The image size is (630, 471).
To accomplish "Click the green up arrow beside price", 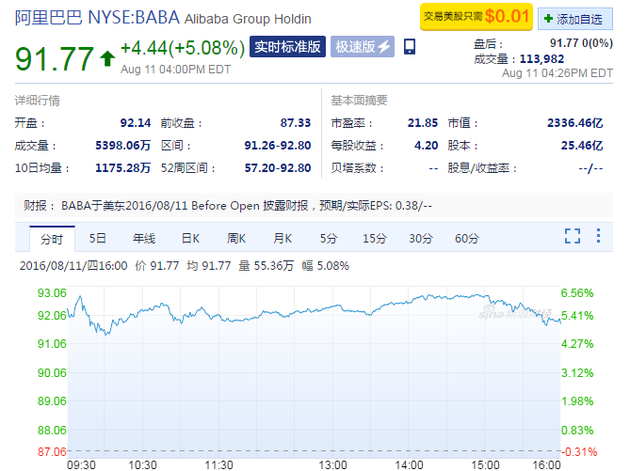I will (x=107, y=58).
